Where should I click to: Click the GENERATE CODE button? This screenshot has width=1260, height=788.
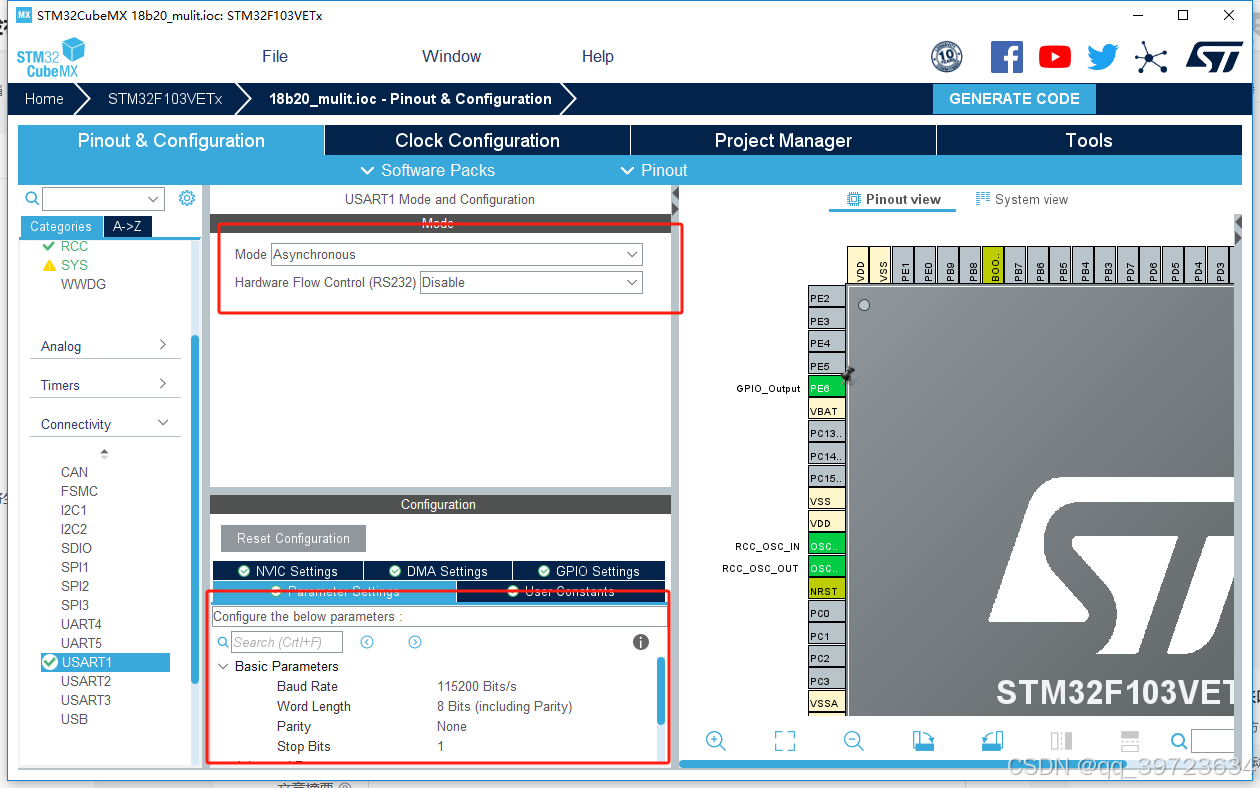1014,99
